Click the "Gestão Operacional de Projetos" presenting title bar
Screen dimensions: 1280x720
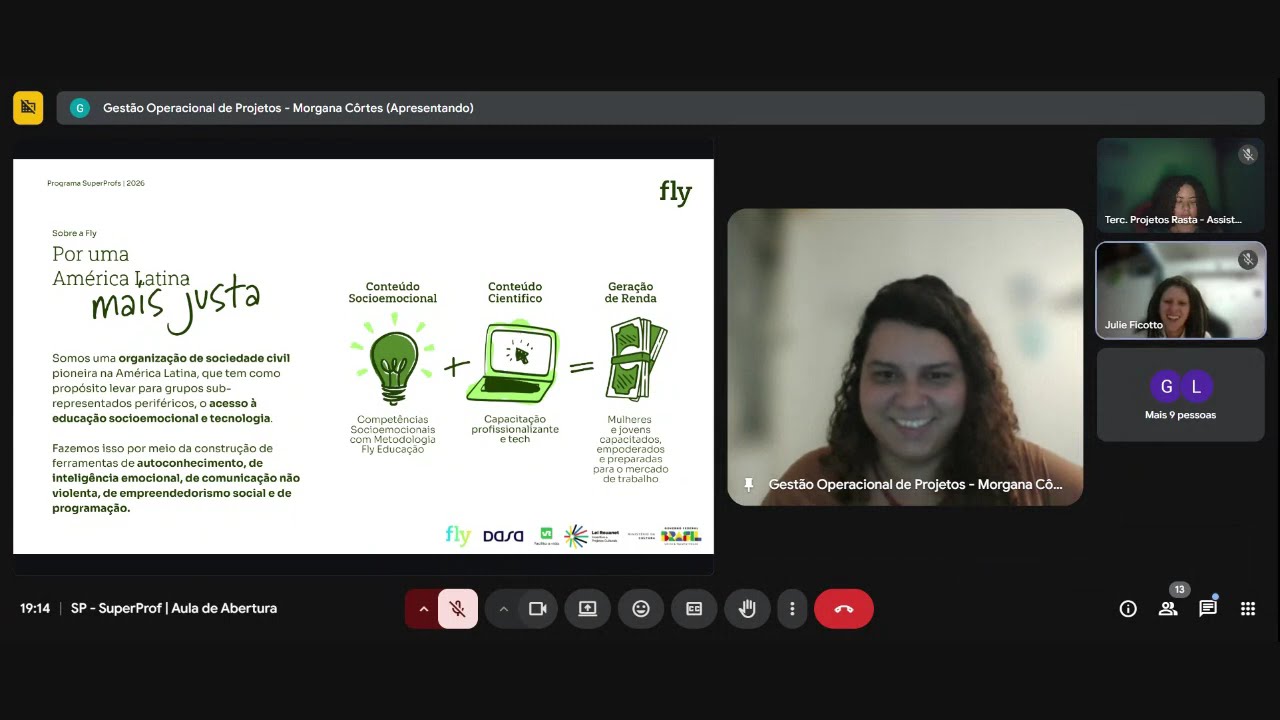point(660,108)
